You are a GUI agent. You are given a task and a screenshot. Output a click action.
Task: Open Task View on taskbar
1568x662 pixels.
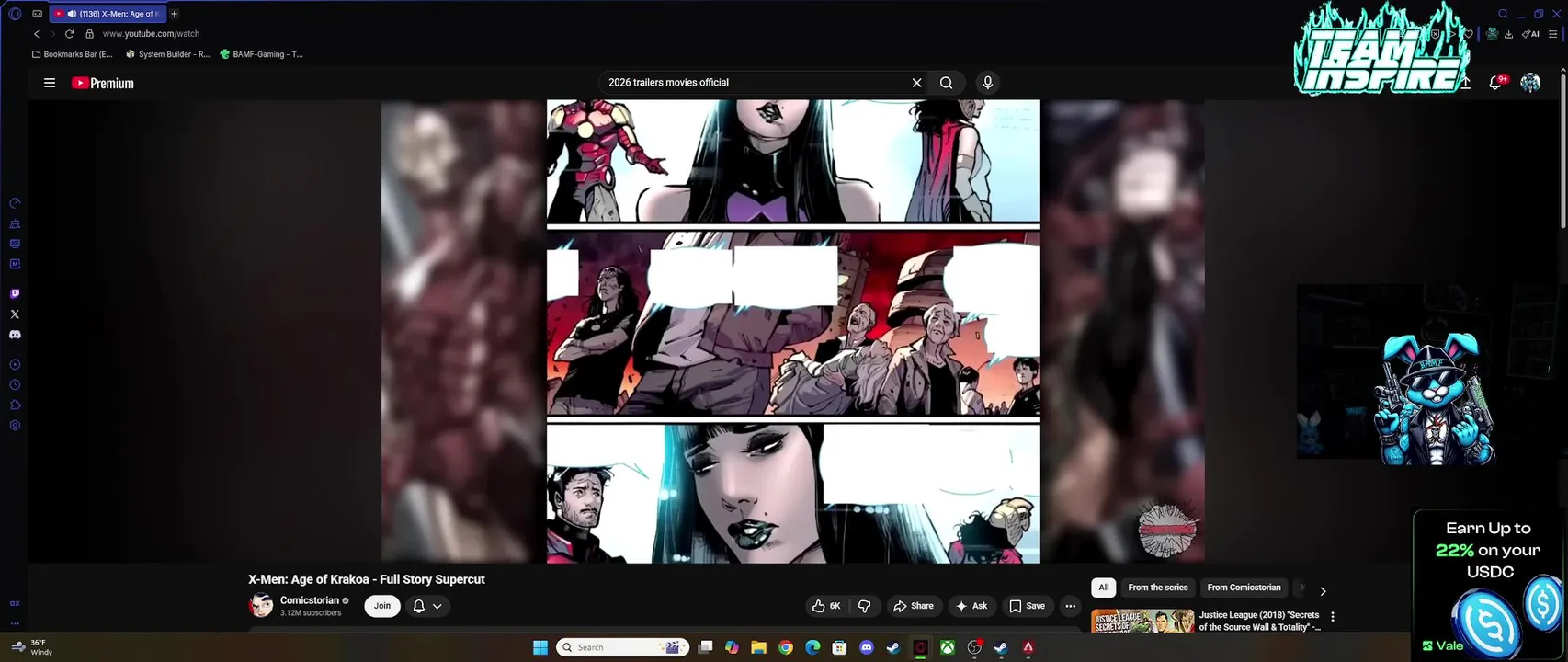(705, 647)
